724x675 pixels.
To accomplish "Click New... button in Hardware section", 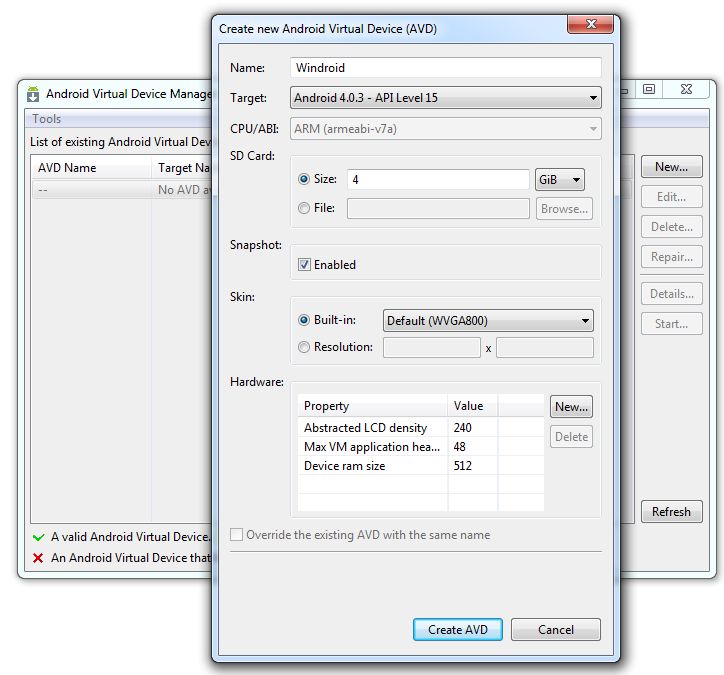I will [571, 407].
